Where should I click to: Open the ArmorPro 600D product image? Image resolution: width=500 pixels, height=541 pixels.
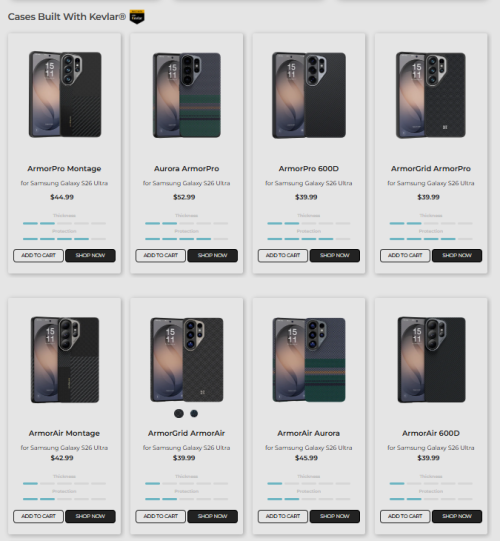[309, 95]
